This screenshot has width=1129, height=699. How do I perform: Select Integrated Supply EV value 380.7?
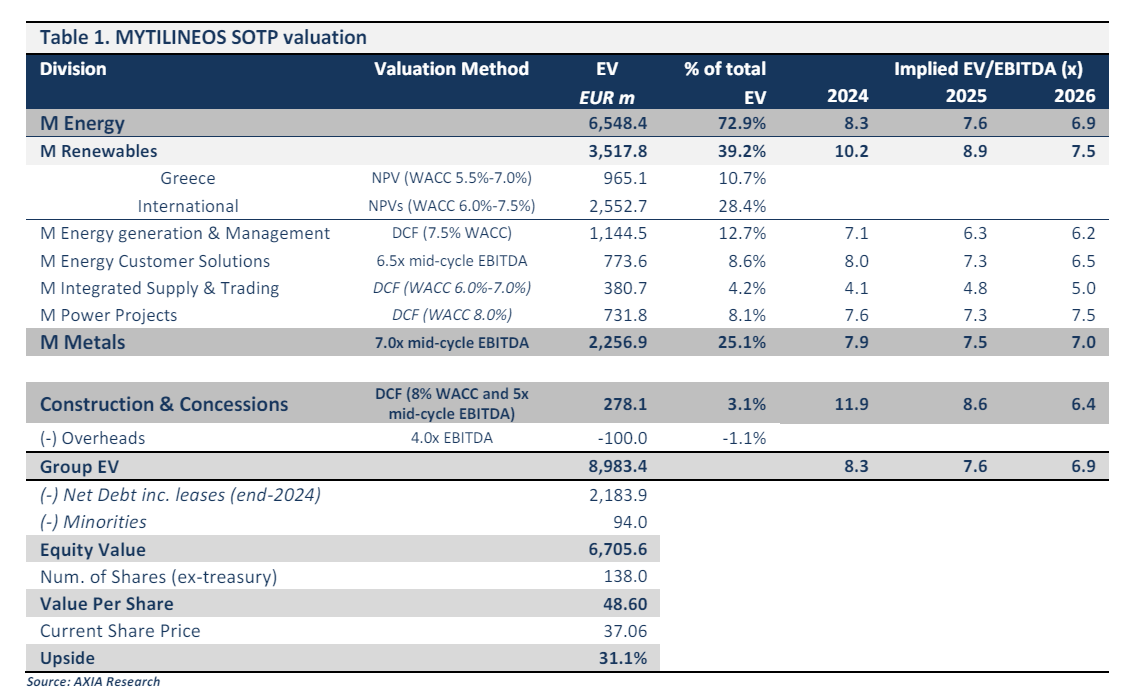pos(625,289)
